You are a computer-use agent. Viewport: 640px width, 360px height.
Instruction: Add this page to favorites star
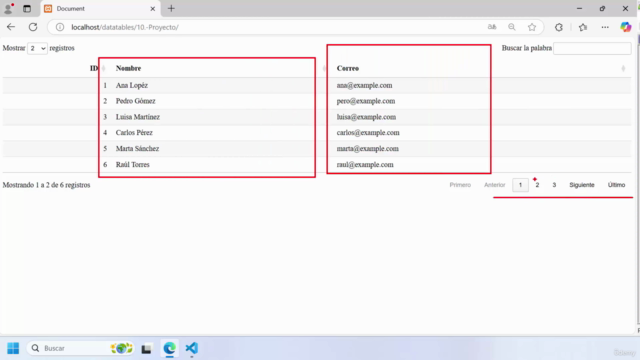pos(532,27)
